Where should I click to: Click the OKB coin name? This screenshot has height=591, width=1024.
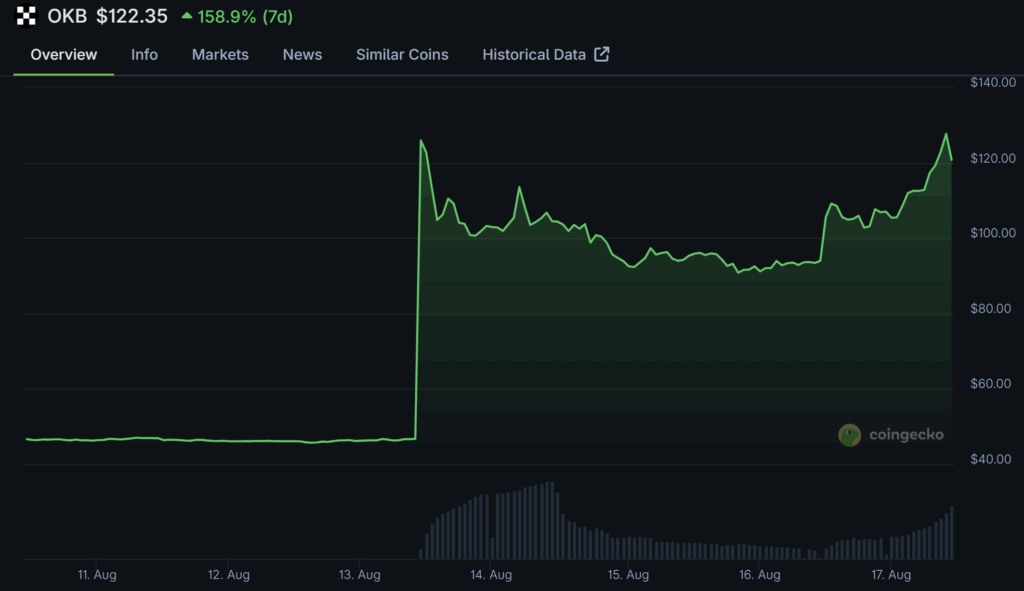tap(67, 16)
